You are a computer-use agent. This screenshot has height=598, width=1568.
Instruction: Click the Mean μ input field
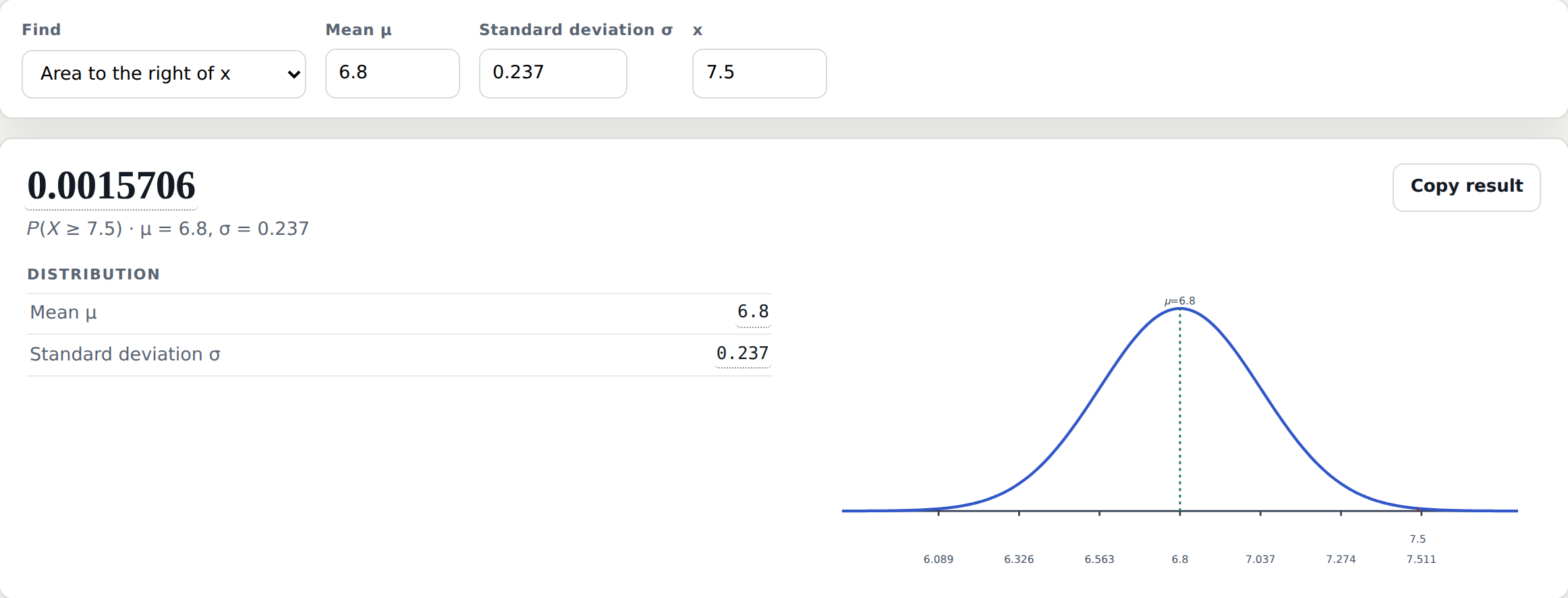tap(393, 74)
